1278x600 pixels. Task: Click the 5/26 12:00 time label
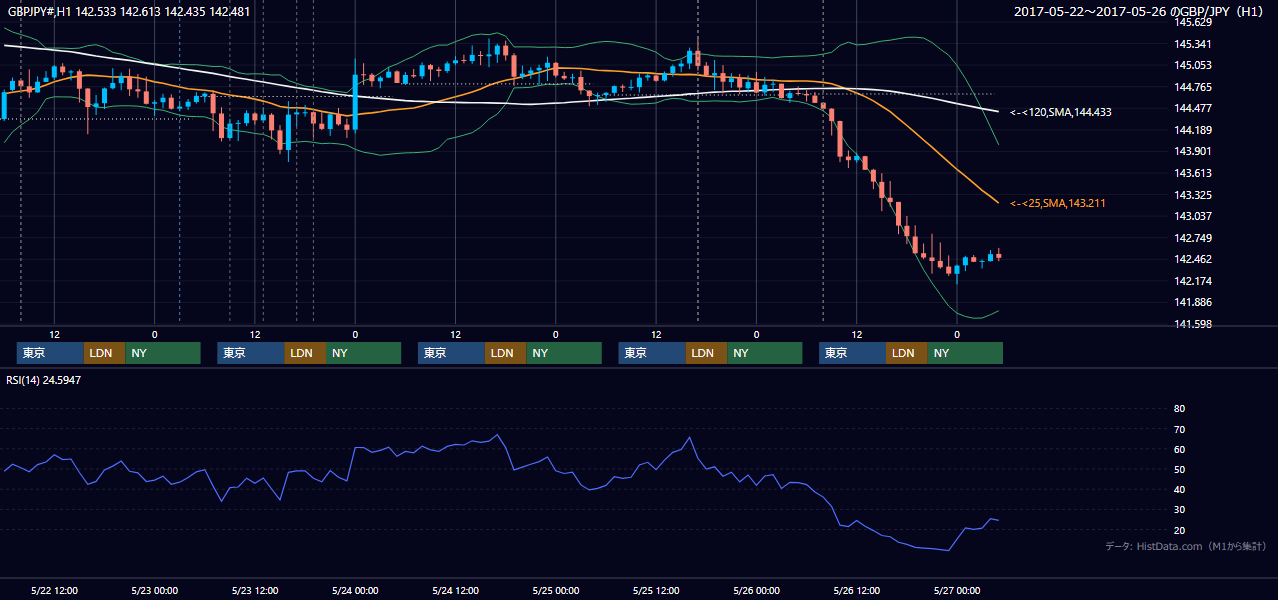click(856, 590)
